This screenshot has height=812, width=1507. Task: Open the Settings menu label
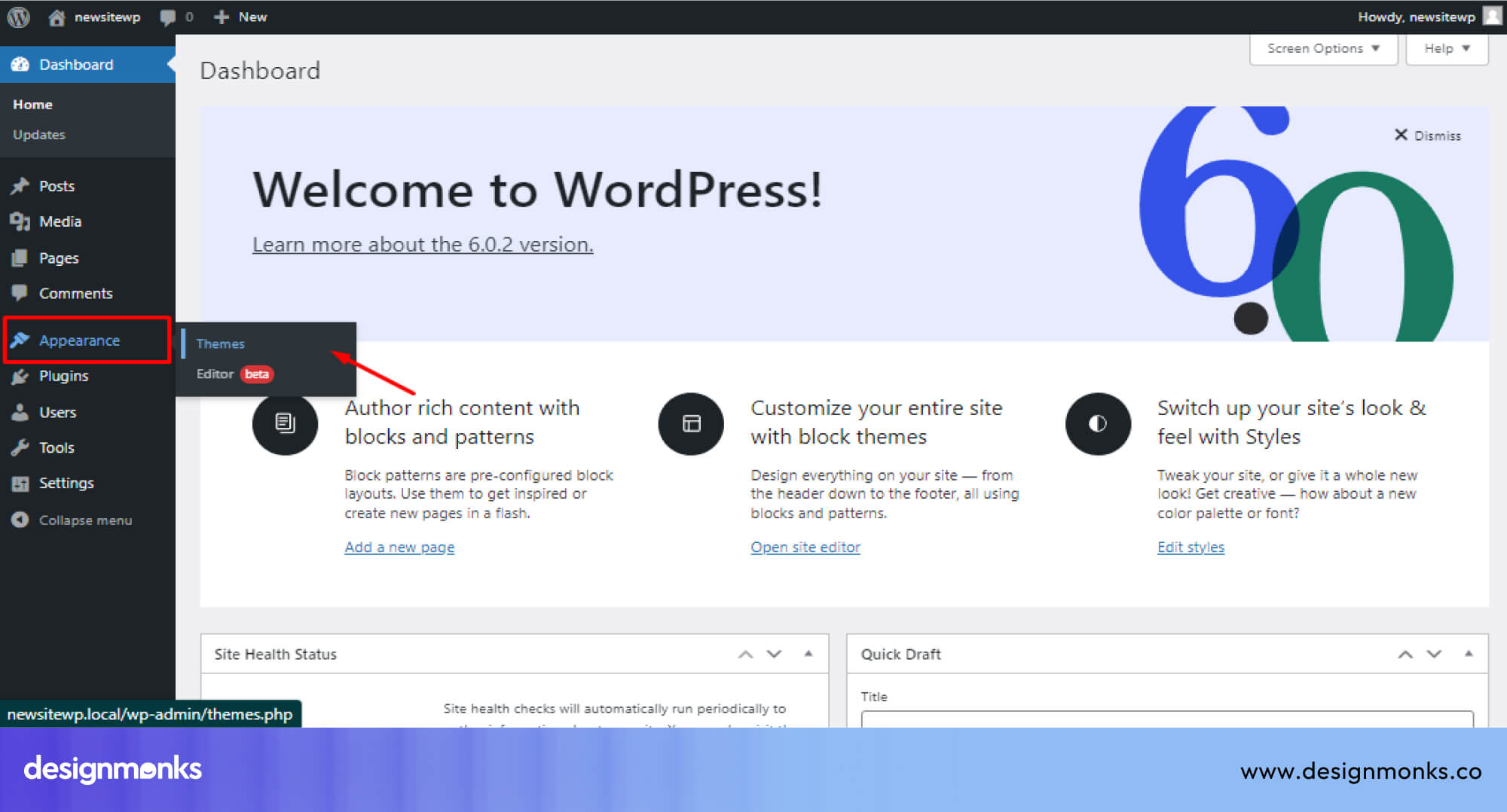(x=66, y=483)
